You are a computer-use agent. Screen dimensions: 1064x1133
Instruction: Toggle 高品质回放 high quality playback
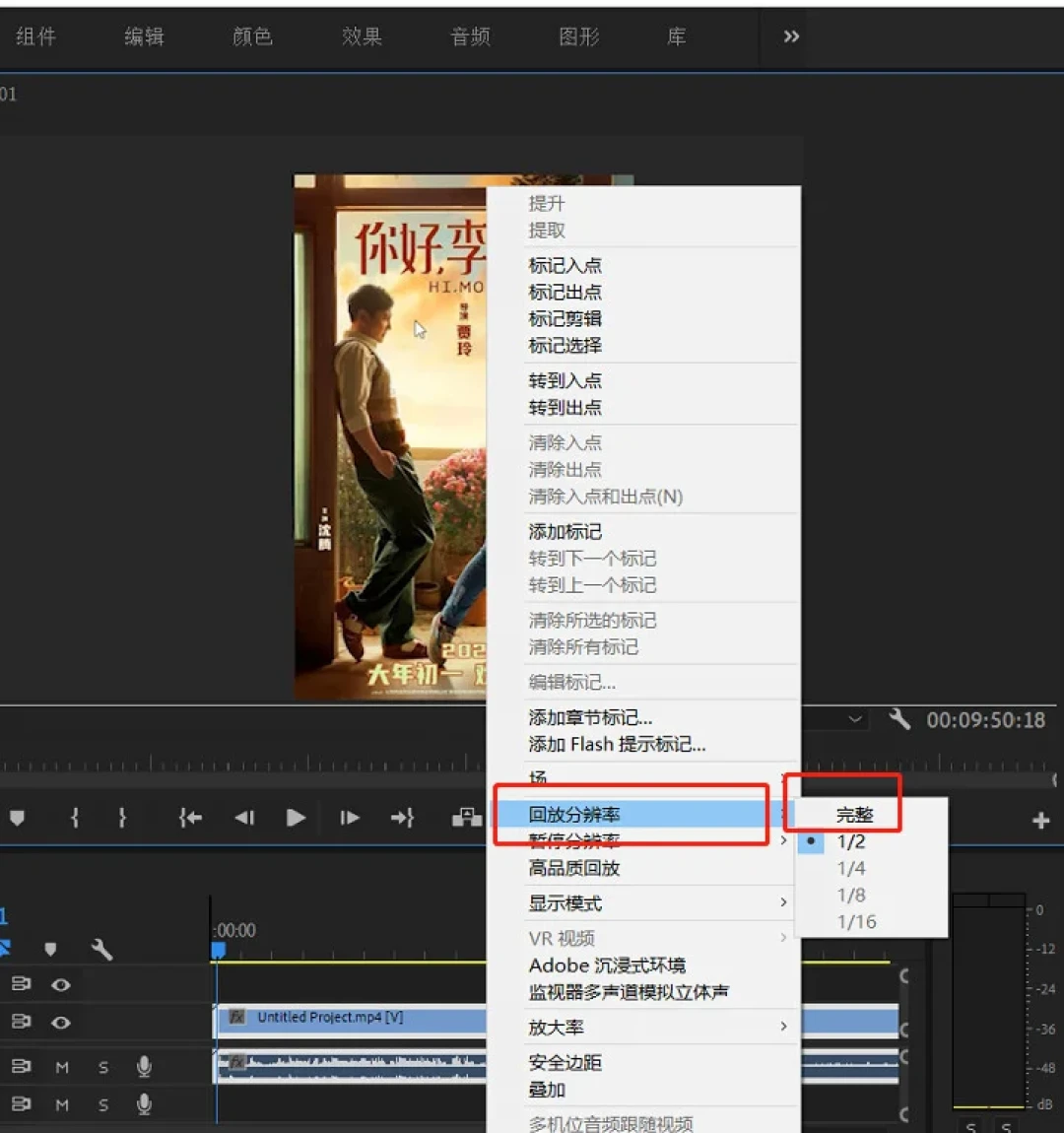pos(643,868)
